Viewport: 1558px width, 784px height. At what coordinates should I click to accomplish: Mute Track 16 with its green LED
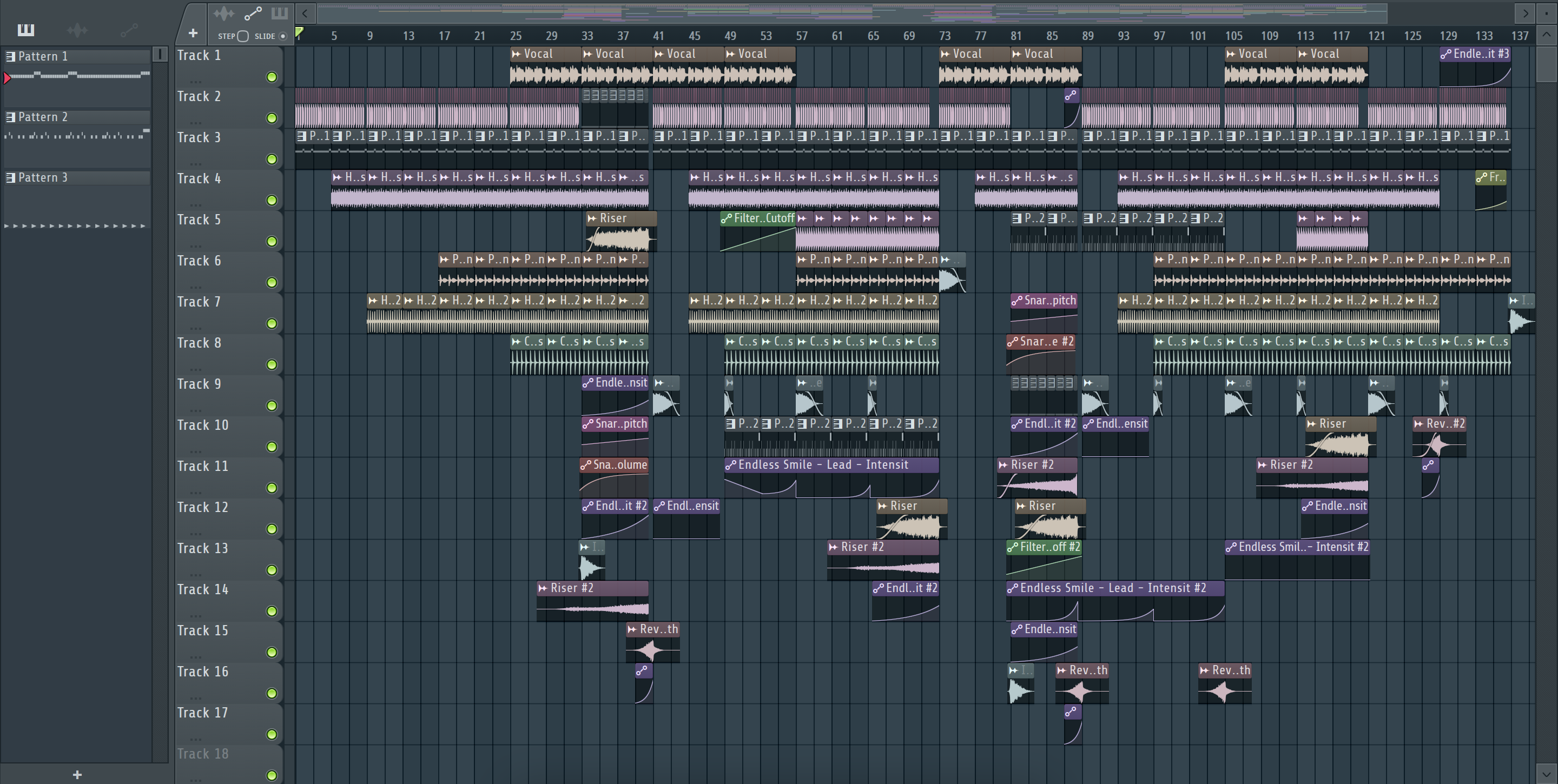pos(272,693)
